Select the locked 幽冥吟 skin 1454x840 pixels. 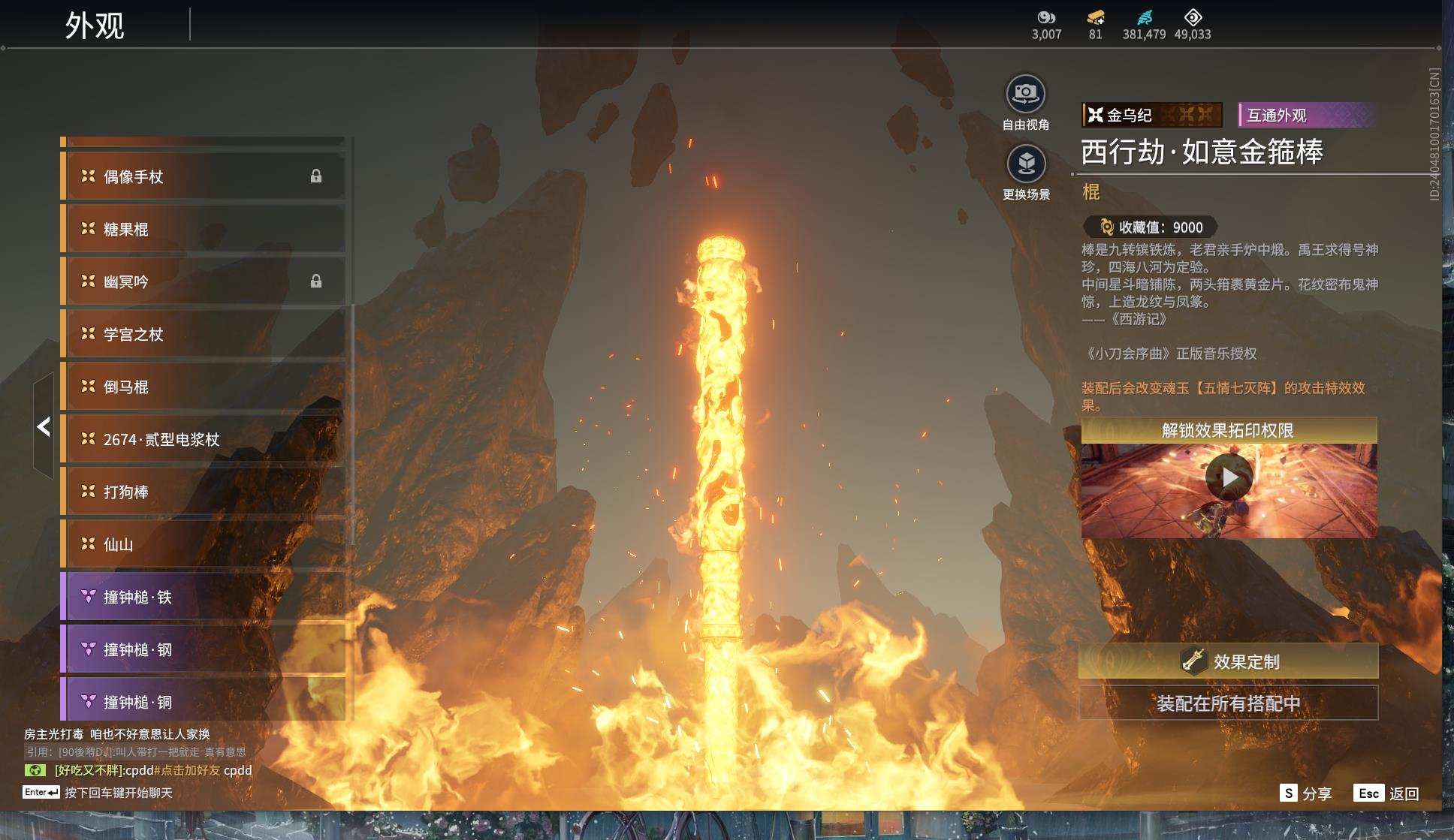203,282
